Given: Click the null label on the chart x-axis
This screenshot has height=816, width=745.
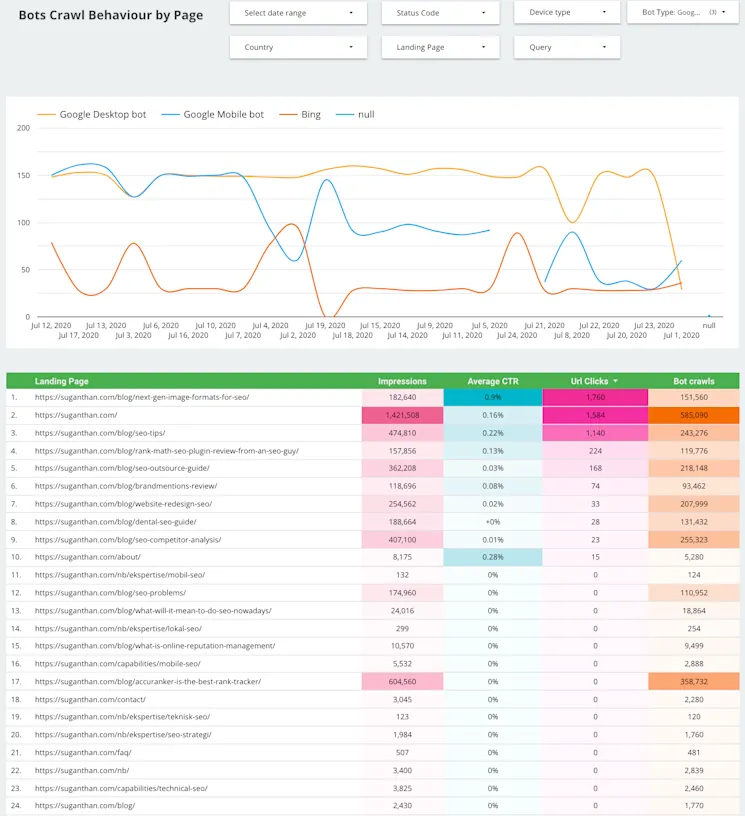Looking at the screenshot, I should pos(708,325).
